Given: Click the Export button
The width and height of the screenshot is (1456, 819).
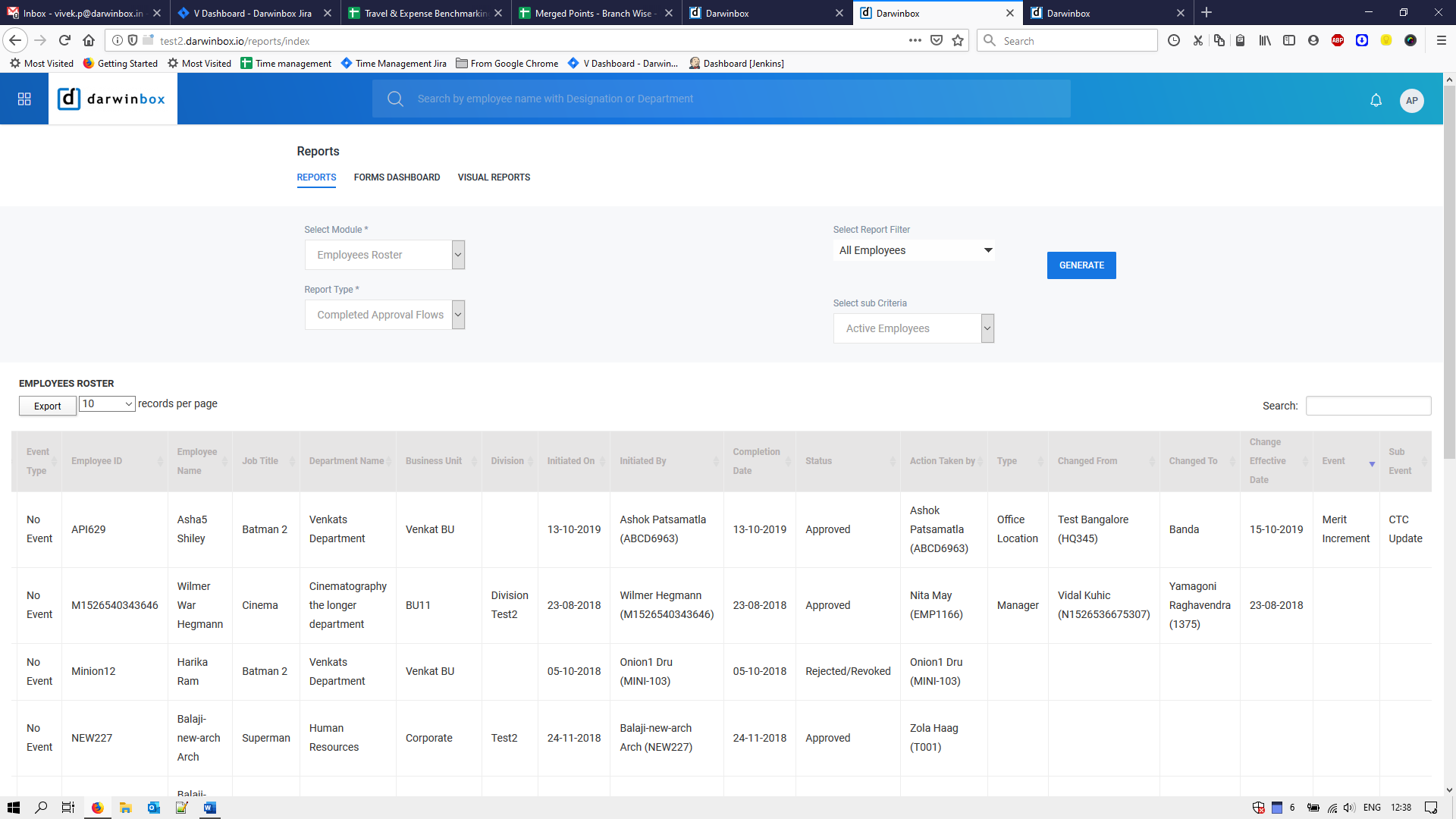Looking at the screenshot, I should click(47, 406).
